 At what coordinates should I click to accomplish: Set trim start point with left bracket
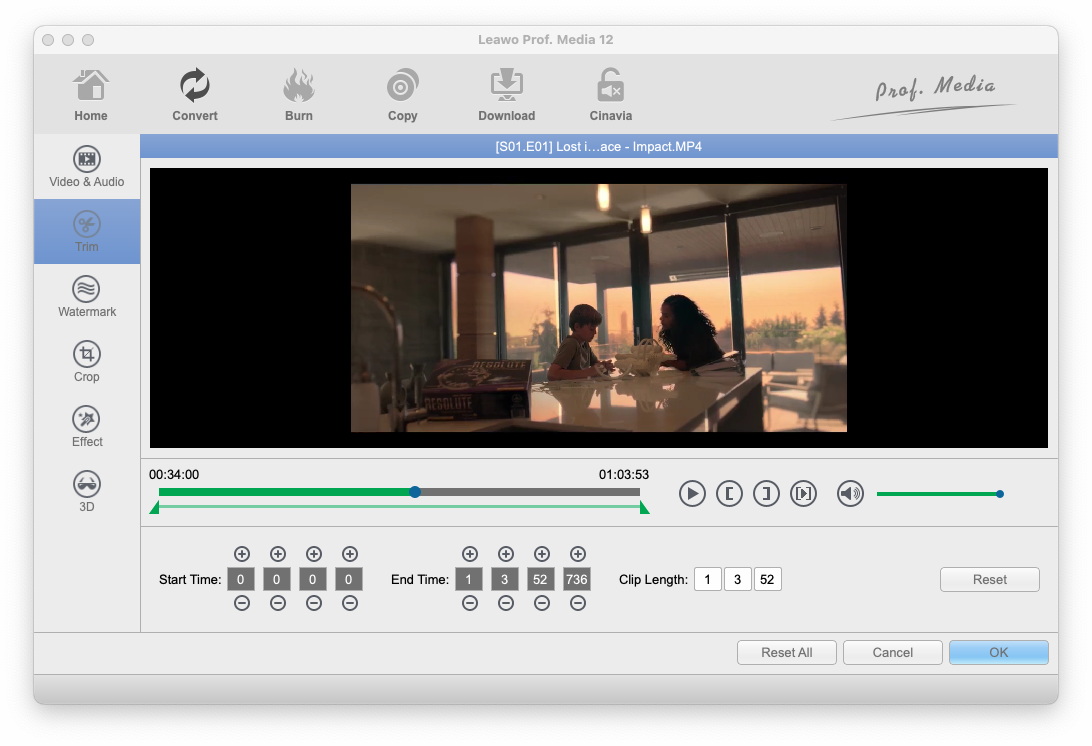pos(729,493)
